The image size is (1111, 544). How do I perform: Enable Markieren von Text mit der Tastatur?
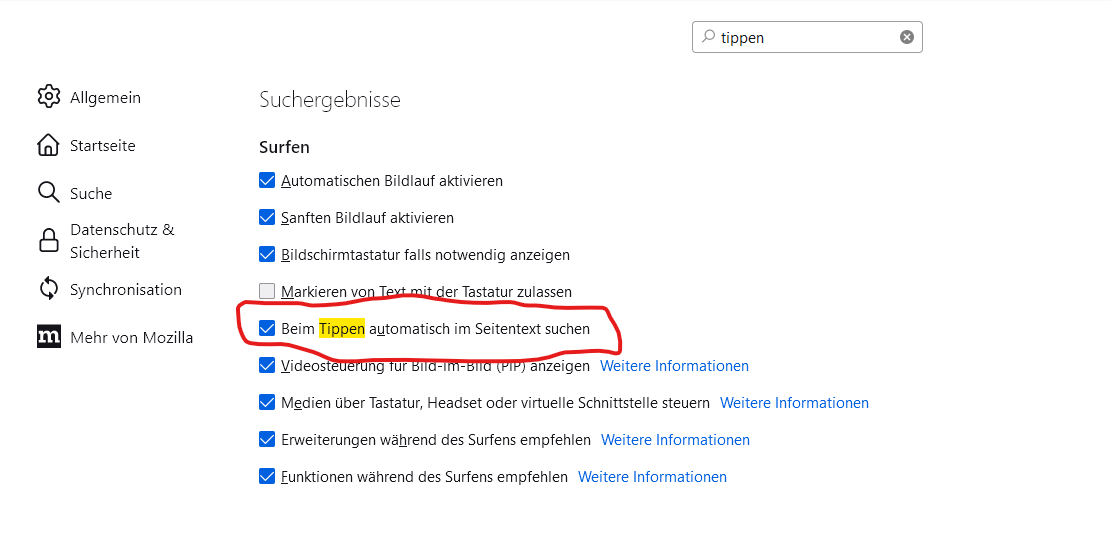pyautogui.click(x=267, y=292)
